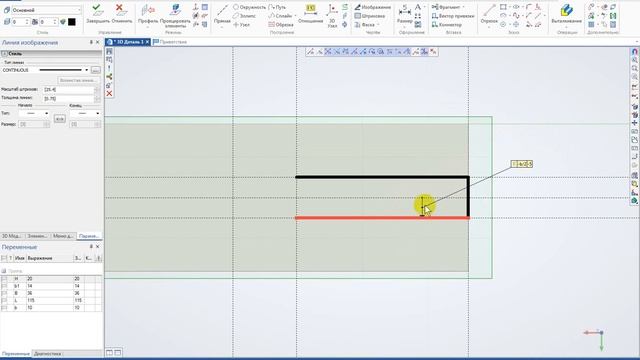Toggle checkbox in b1 variable row
The width and height of the screenshot is (640, 360).
point(4,286)
